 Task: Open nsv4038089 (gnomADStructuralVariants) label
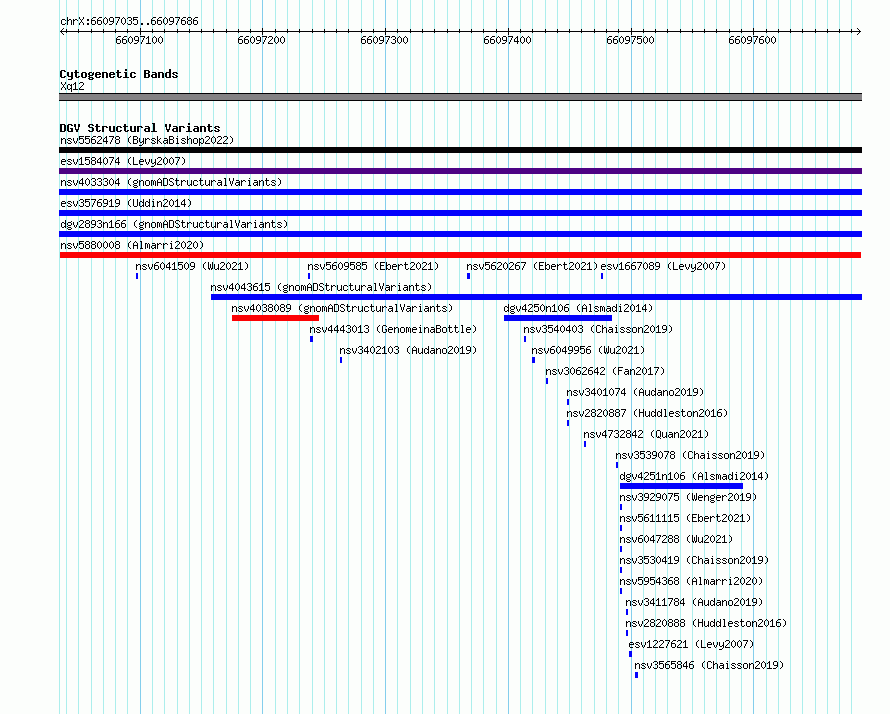[x=342, y=308]
